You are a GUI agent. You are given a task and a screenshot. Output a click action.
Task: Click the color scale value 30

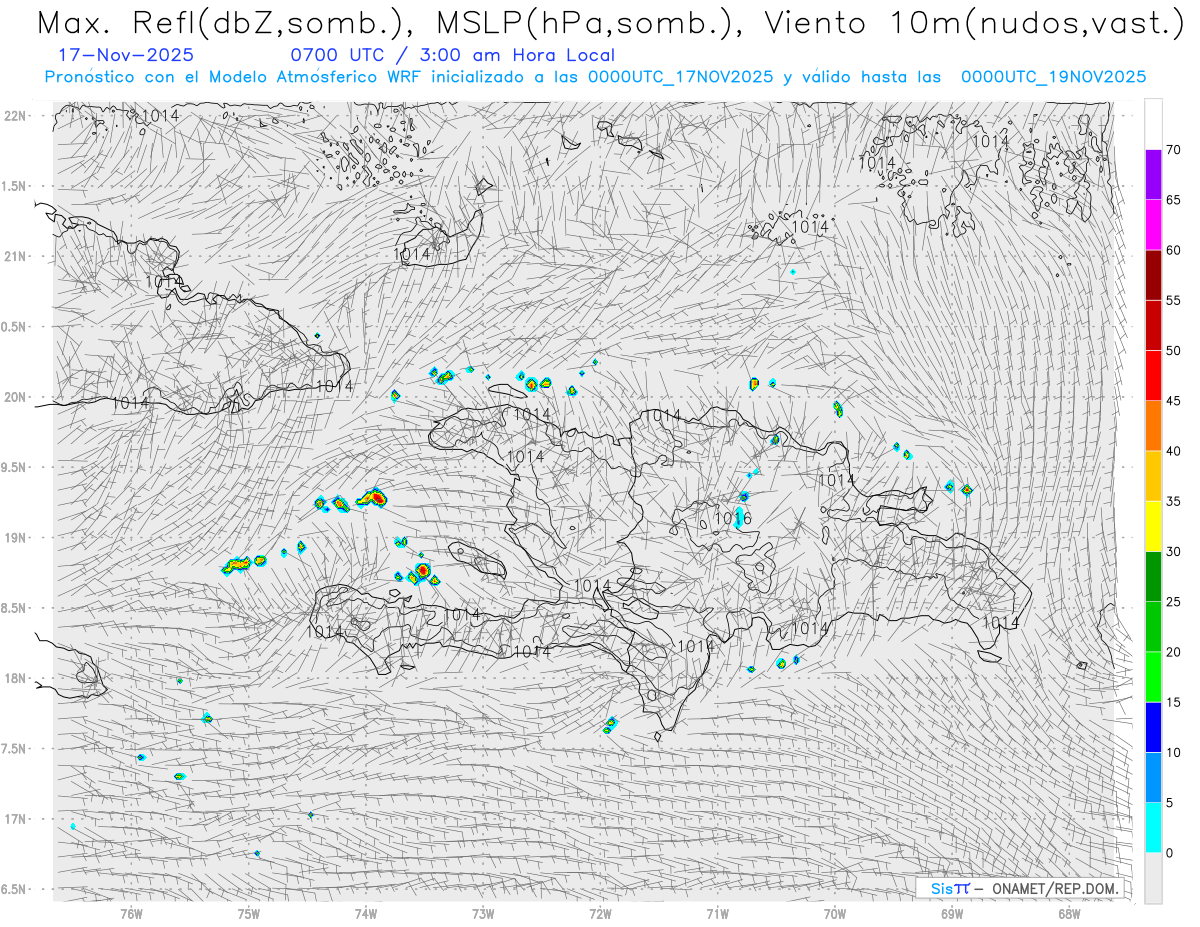[x=1173, y=551]
